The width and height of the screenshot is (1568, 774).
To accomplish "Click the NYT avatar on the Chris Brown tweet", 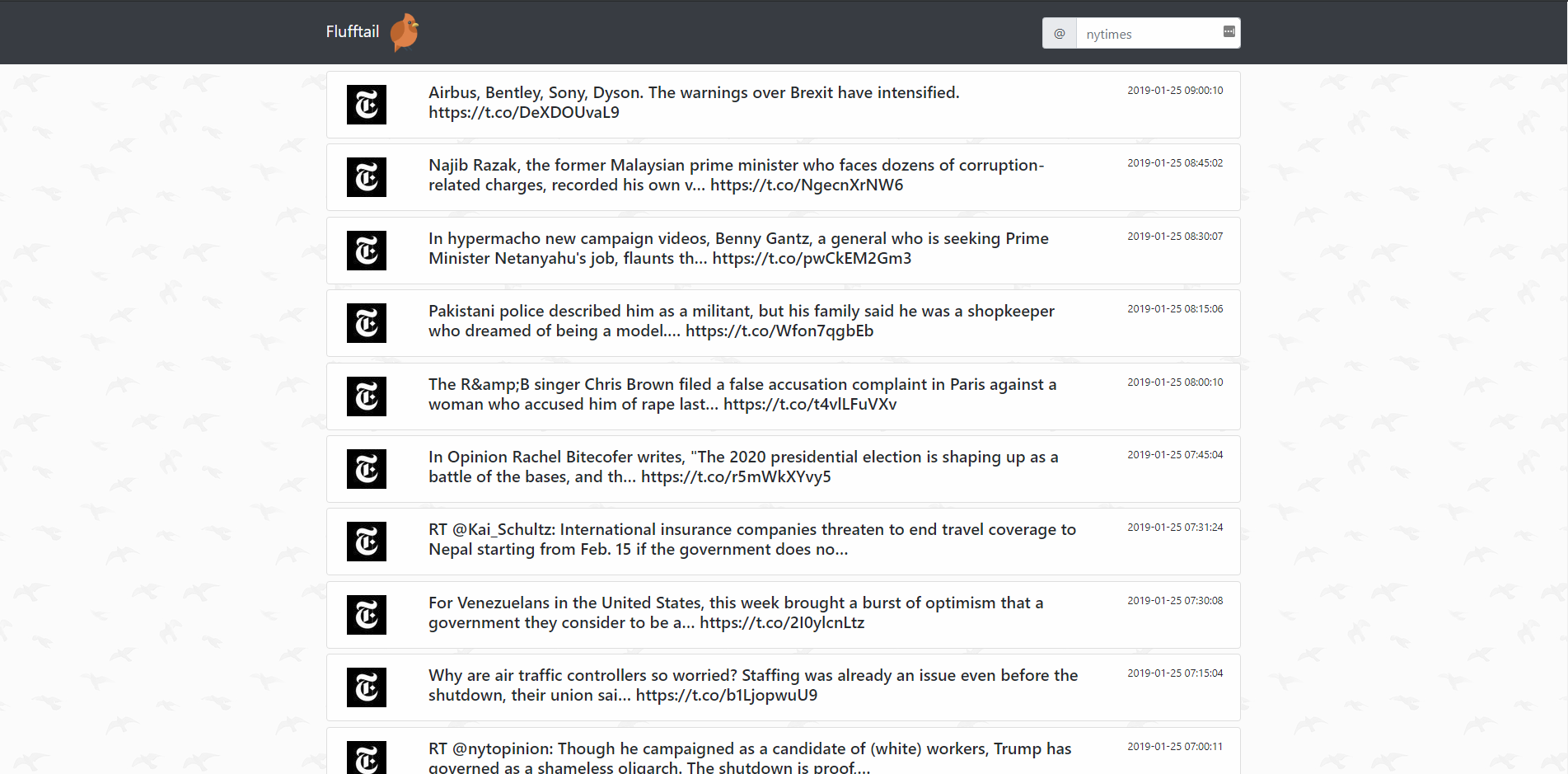I will (367, 396).
